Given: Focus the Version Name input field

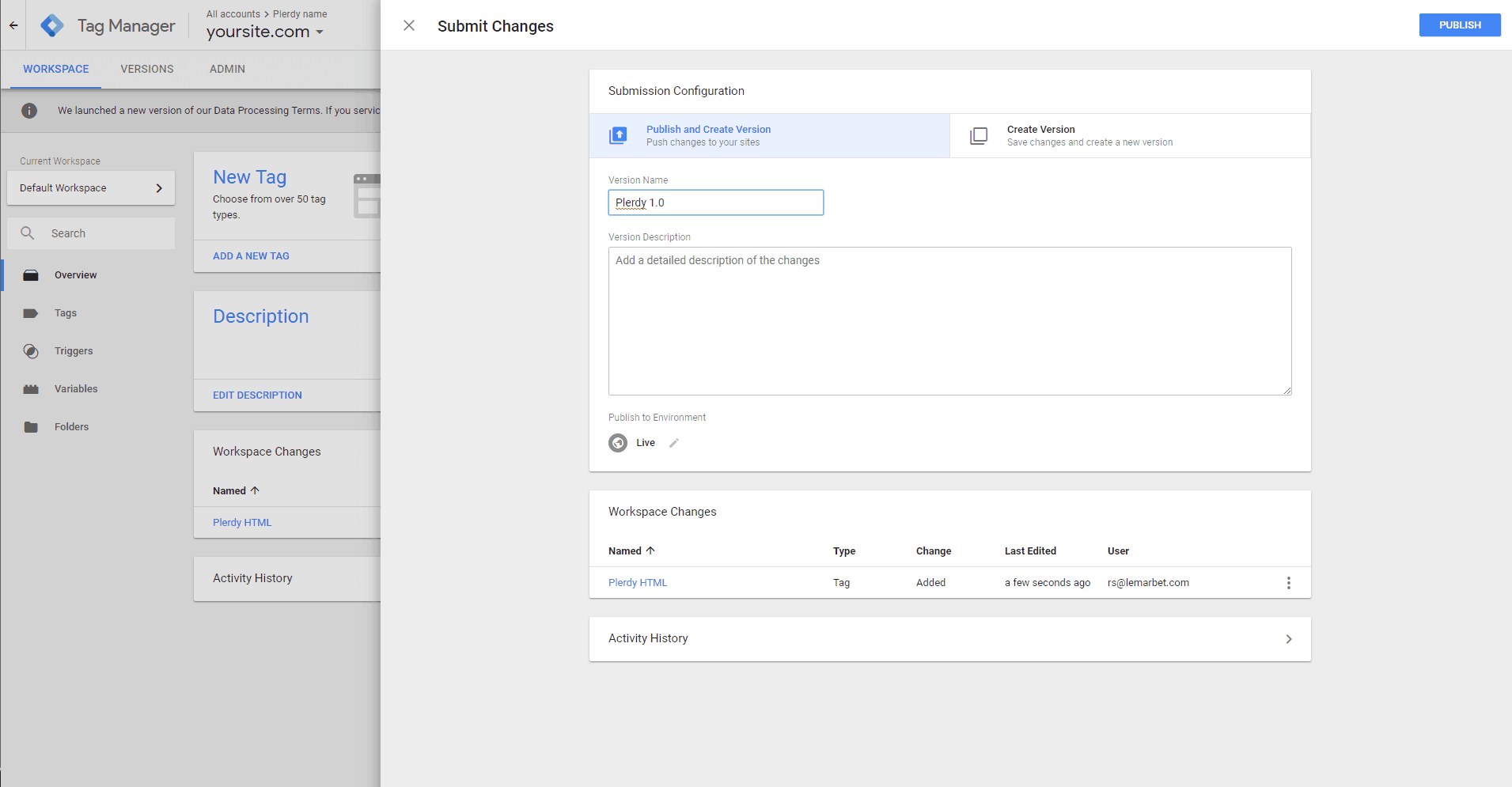Looking at the screenshot, I should [716, 202].
